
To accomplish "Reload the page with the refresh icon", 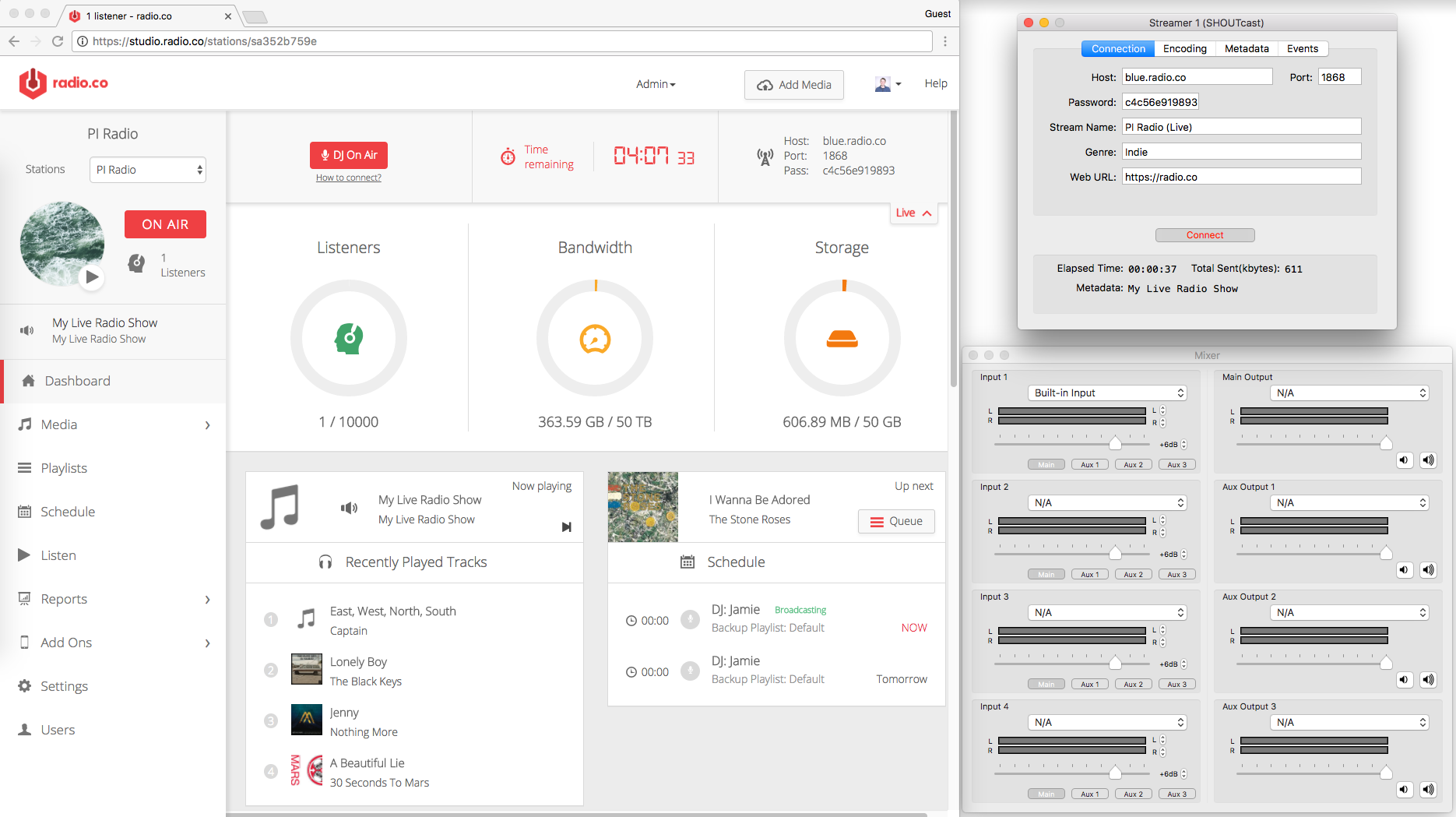I will click(58, 41).
